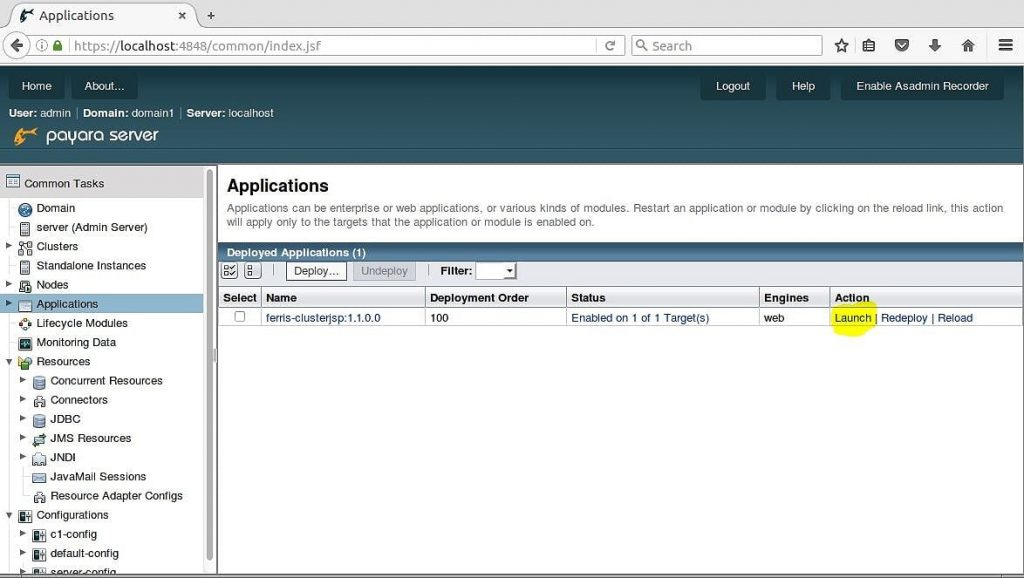Click the JavaMail Sessions envelope icon
The image size is (1024, 578).
tap(39, 477)
